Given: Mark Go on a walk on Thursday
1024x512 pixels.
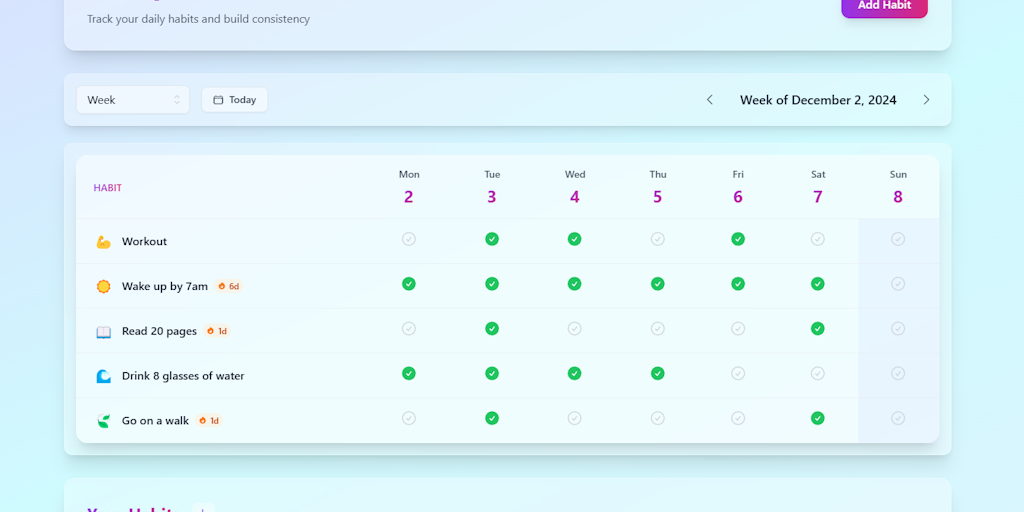Looking at the screenshot, I should pos(658,418).
